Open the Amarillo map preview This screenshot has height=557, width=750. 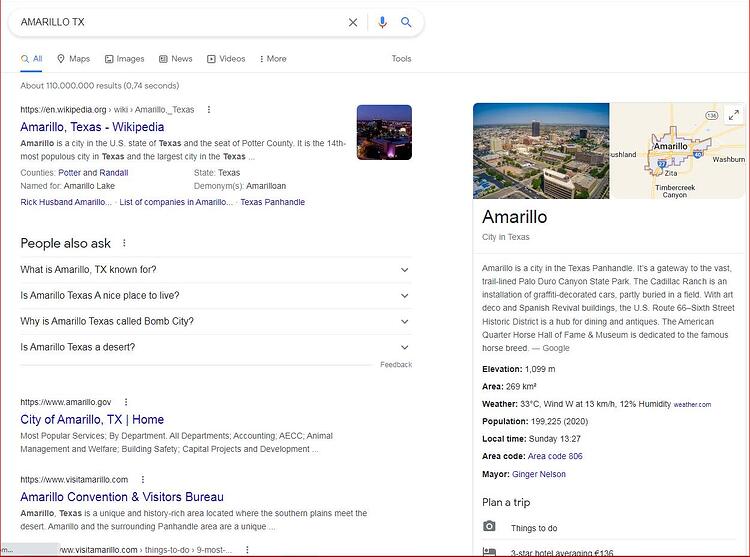pos(678,151)
